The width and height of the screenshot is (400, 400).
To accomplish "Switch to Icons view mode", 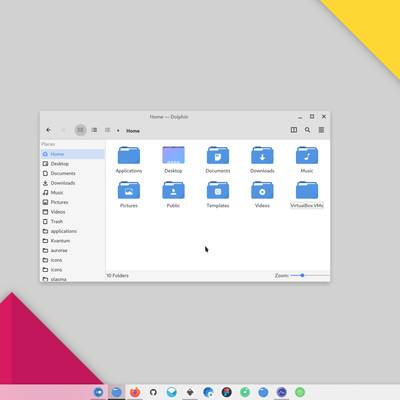I will point(80,130).
